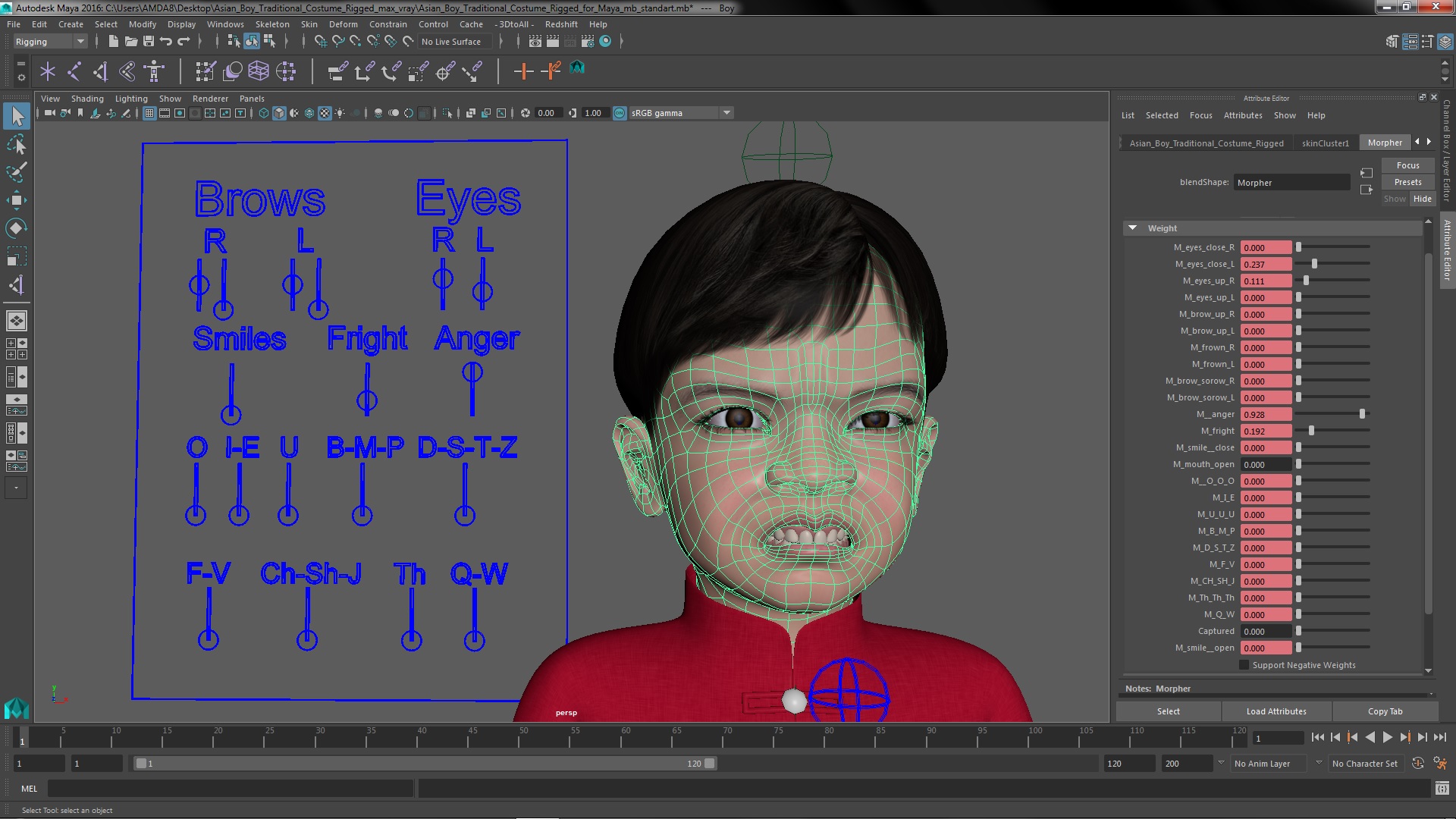Select the Rotate tool in the toolbox
Screen dimensions: 1456x819
(17, 228)
